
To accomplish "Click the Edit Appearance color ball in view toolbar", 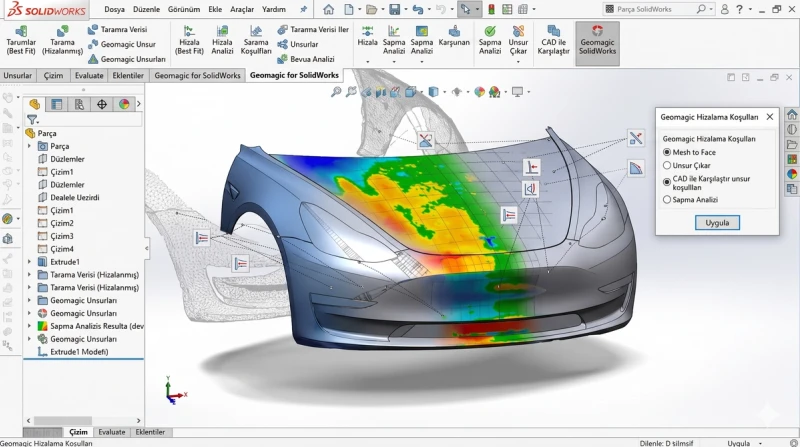I will point(479,92).
